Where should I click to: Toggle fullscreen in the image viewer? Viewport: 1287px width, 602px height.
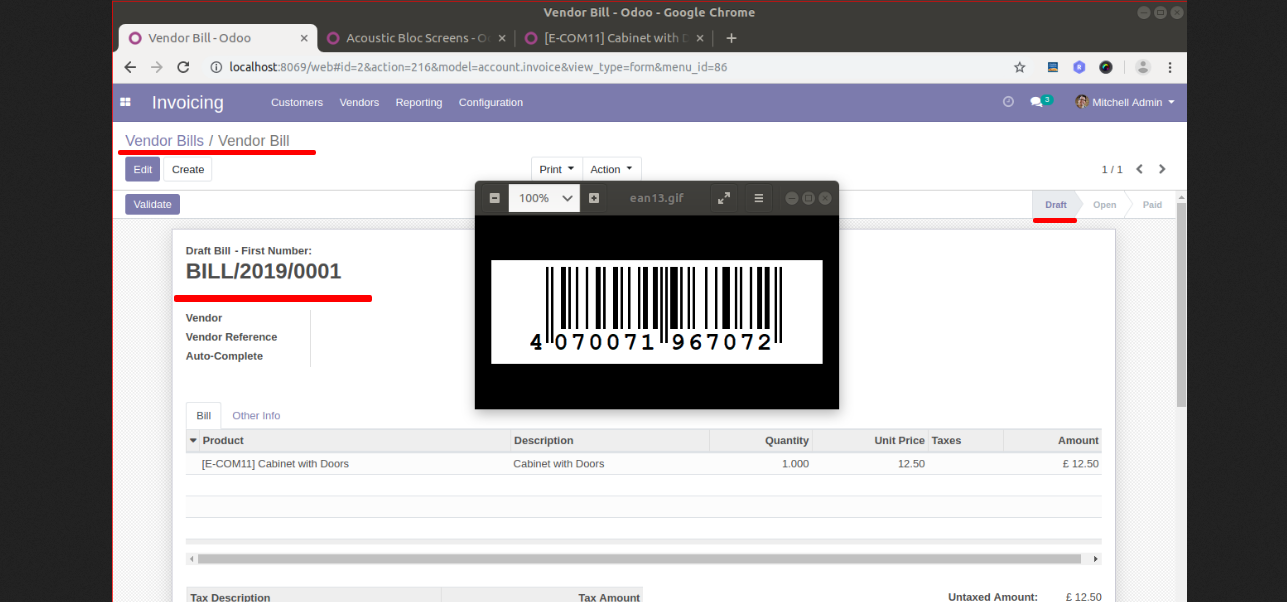(724, 198)
